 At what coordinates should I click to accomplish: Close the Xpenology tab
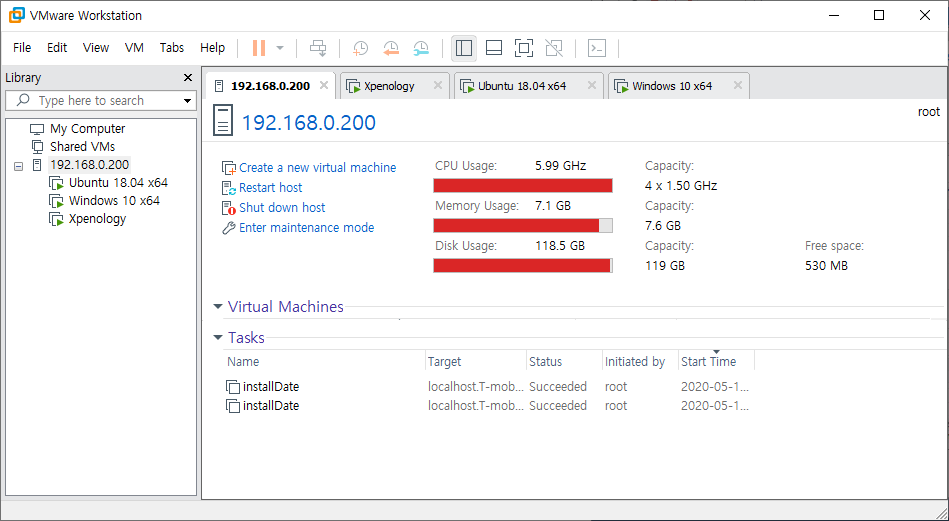tap(438, 85)
